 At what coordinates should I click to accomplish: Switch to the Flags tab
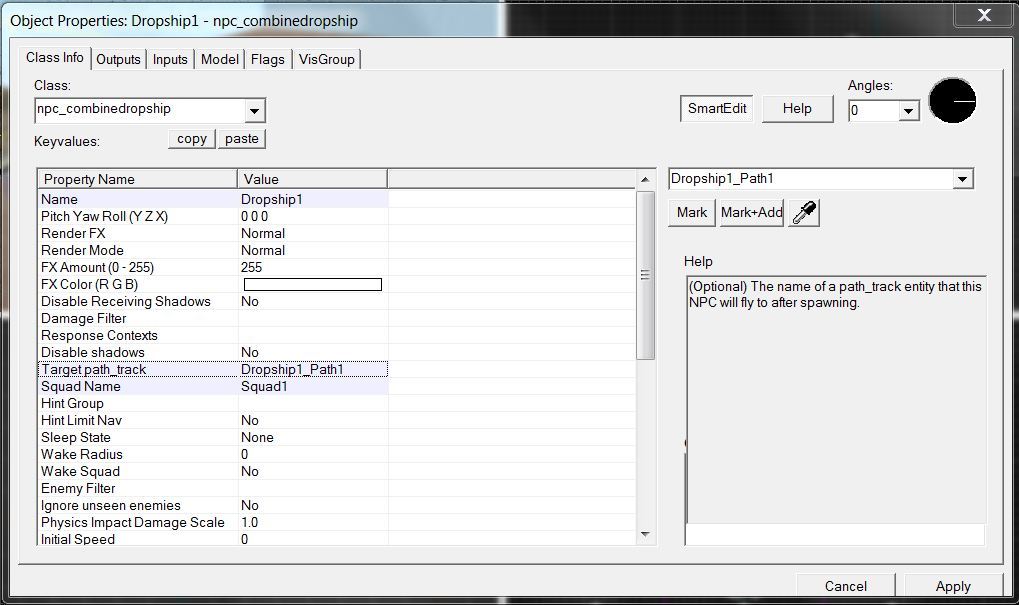coord(268,59)
